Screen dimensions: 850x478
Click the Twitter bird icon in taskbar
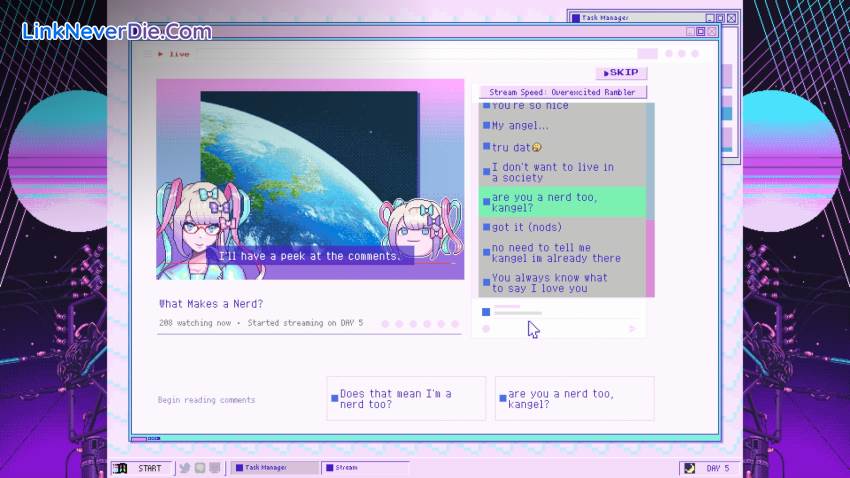(x=184, y=468)
